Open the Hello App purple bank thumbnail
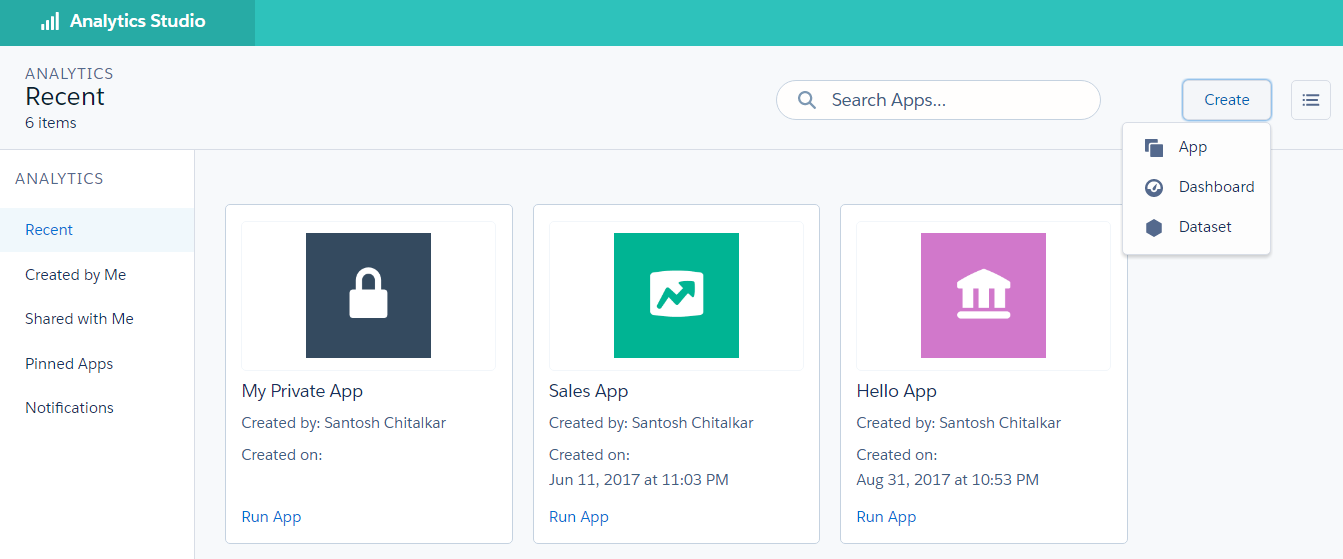This screenshot has width=1343, height=559. click(x=983, y=295)
